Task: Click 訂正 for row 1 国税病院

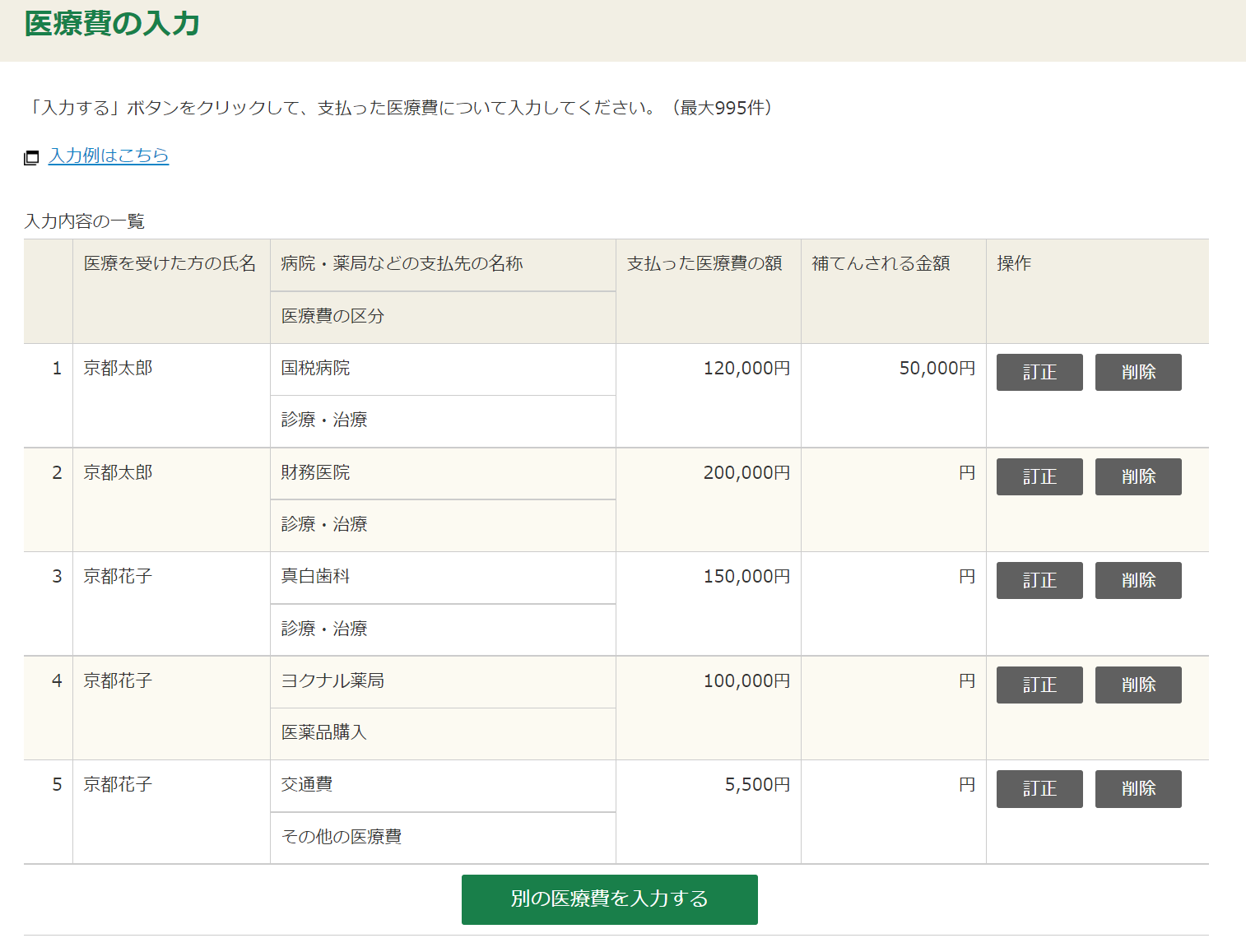Action: tap(1039, 372)
